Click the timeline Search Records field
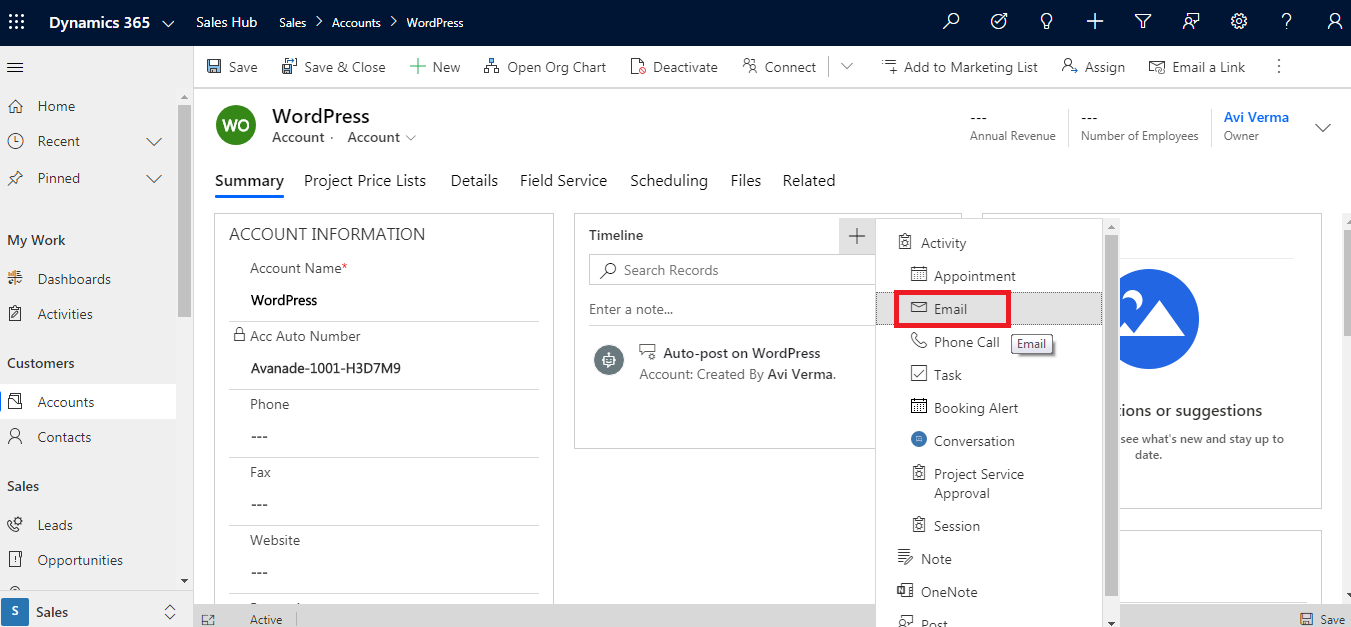1351x627 pixels. point(731,269)
